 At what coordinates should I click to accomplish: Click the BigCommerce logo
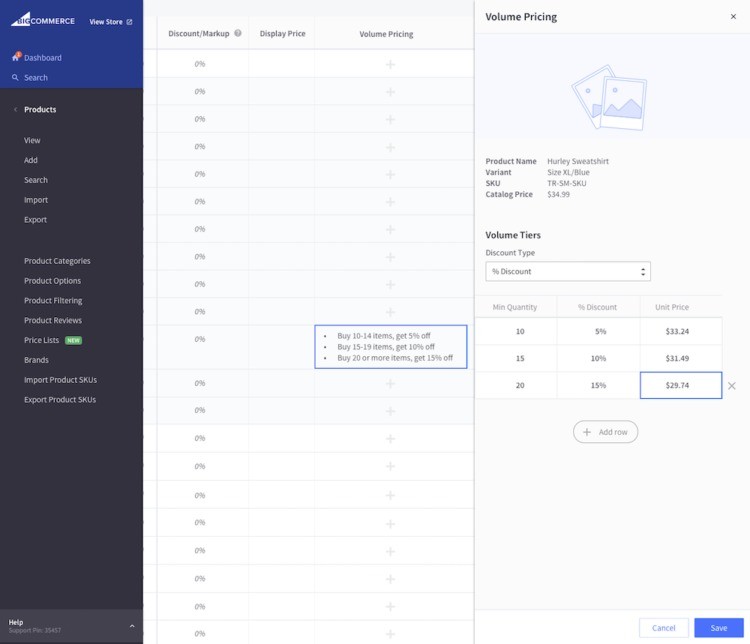(x=43, y=20)
